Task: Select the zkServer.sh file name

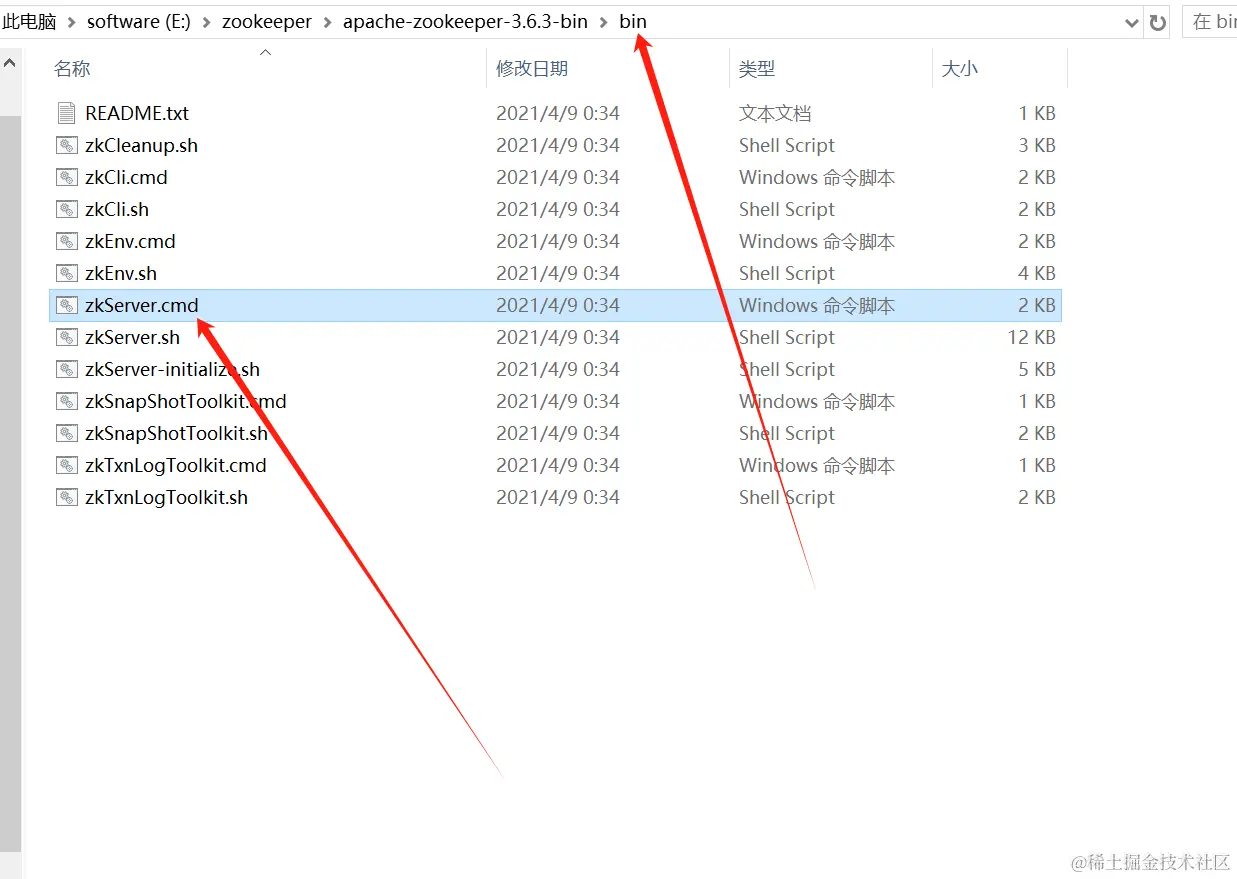Action: [133, 337]
